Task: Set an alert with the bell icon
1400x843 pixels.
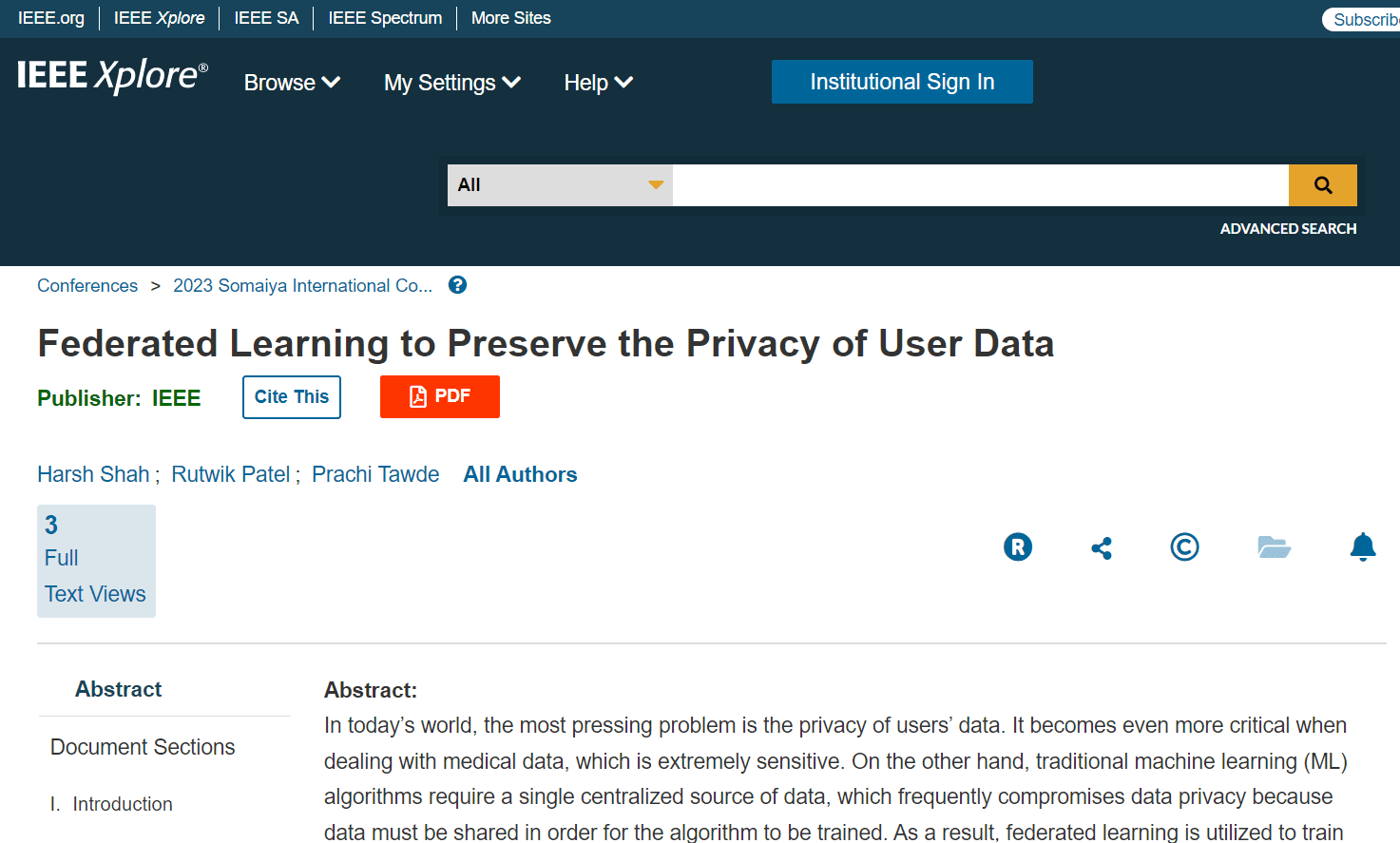Action: (x=1363, y=546)
